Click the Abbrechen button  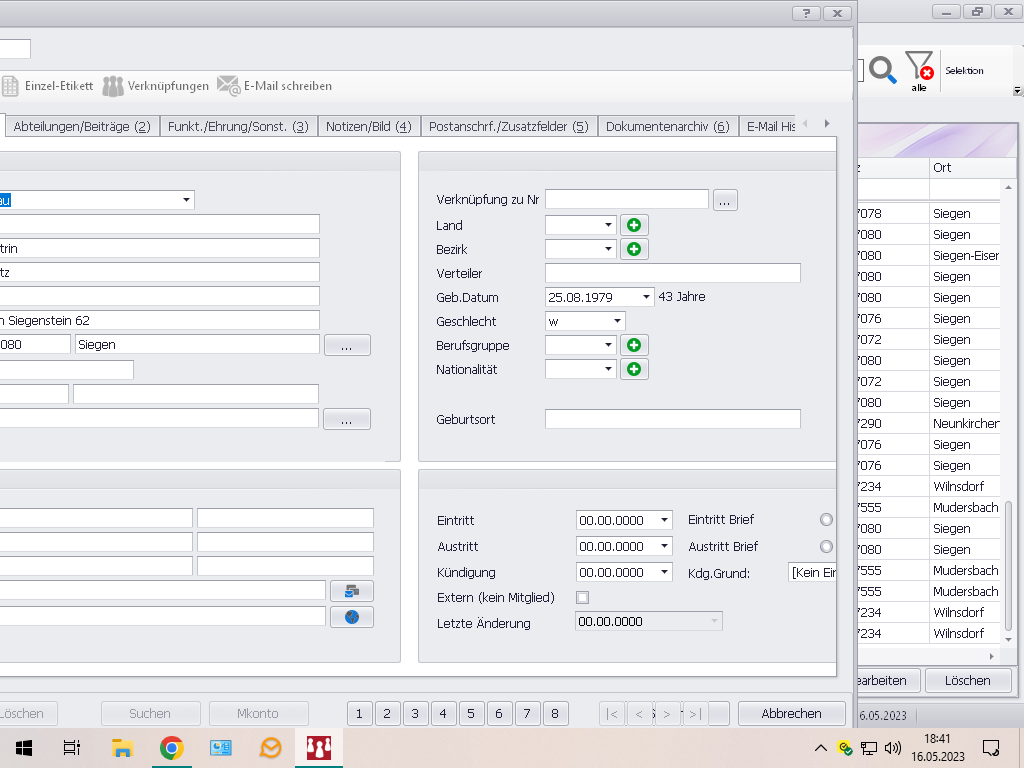click(x=791, y=713)
